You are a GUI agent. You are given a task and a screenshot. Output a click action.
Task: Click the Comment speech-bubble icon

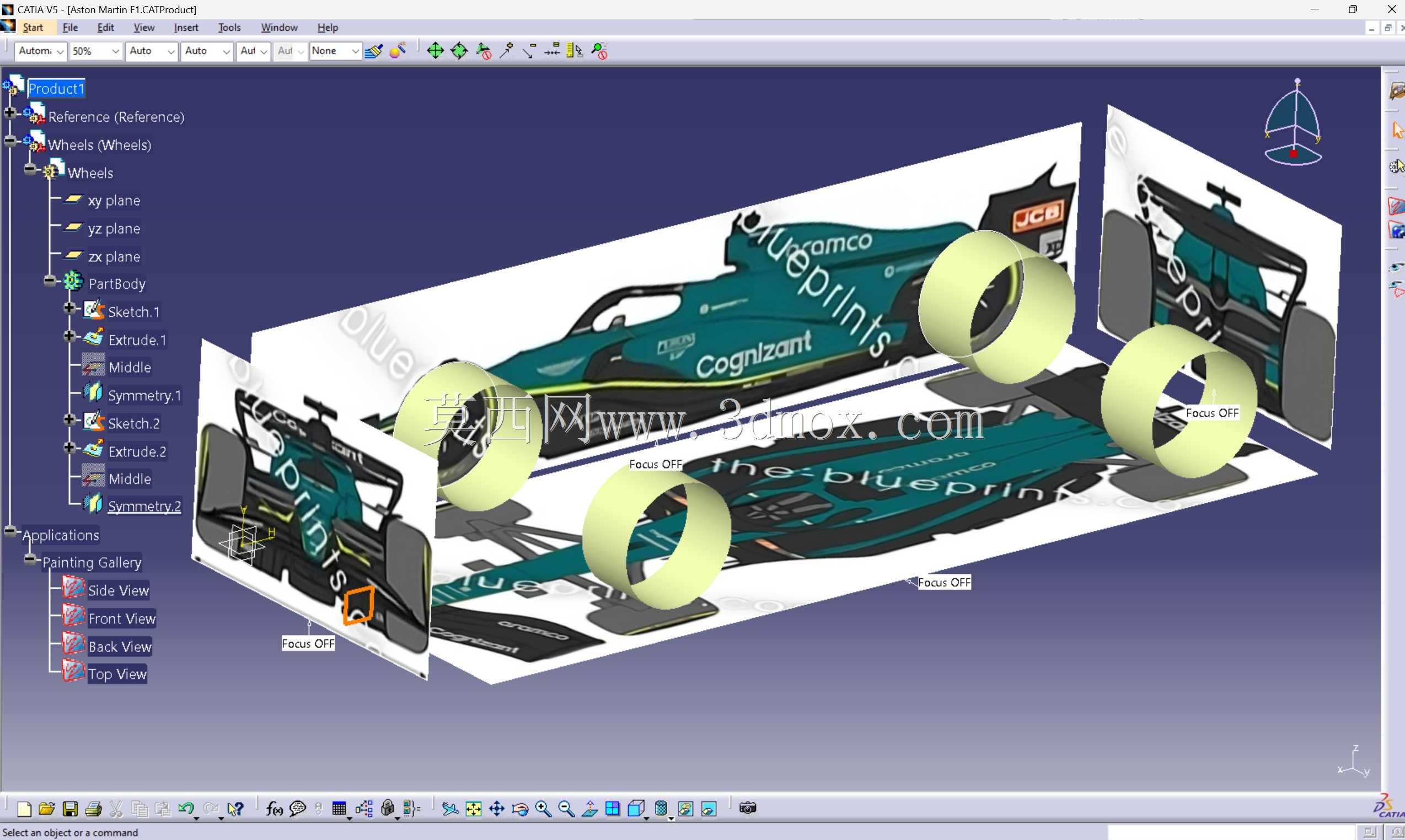(x=297, y=809)
